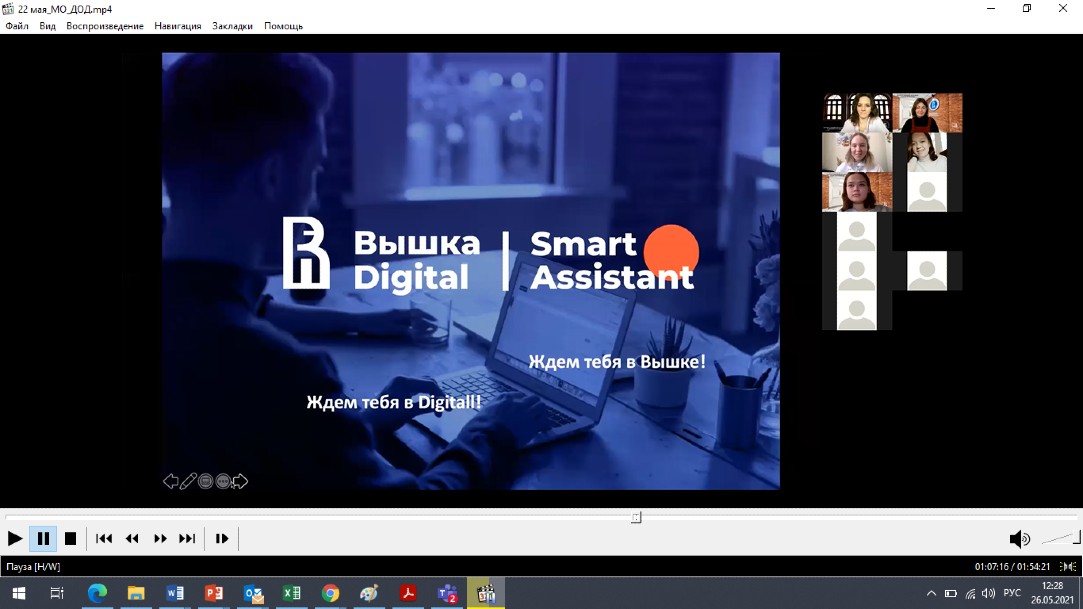The height and width of the screenshot is (609, 1083).
Task: Click the battery icon in the tray
Action: pyautogui.click(x=950, y=593)
